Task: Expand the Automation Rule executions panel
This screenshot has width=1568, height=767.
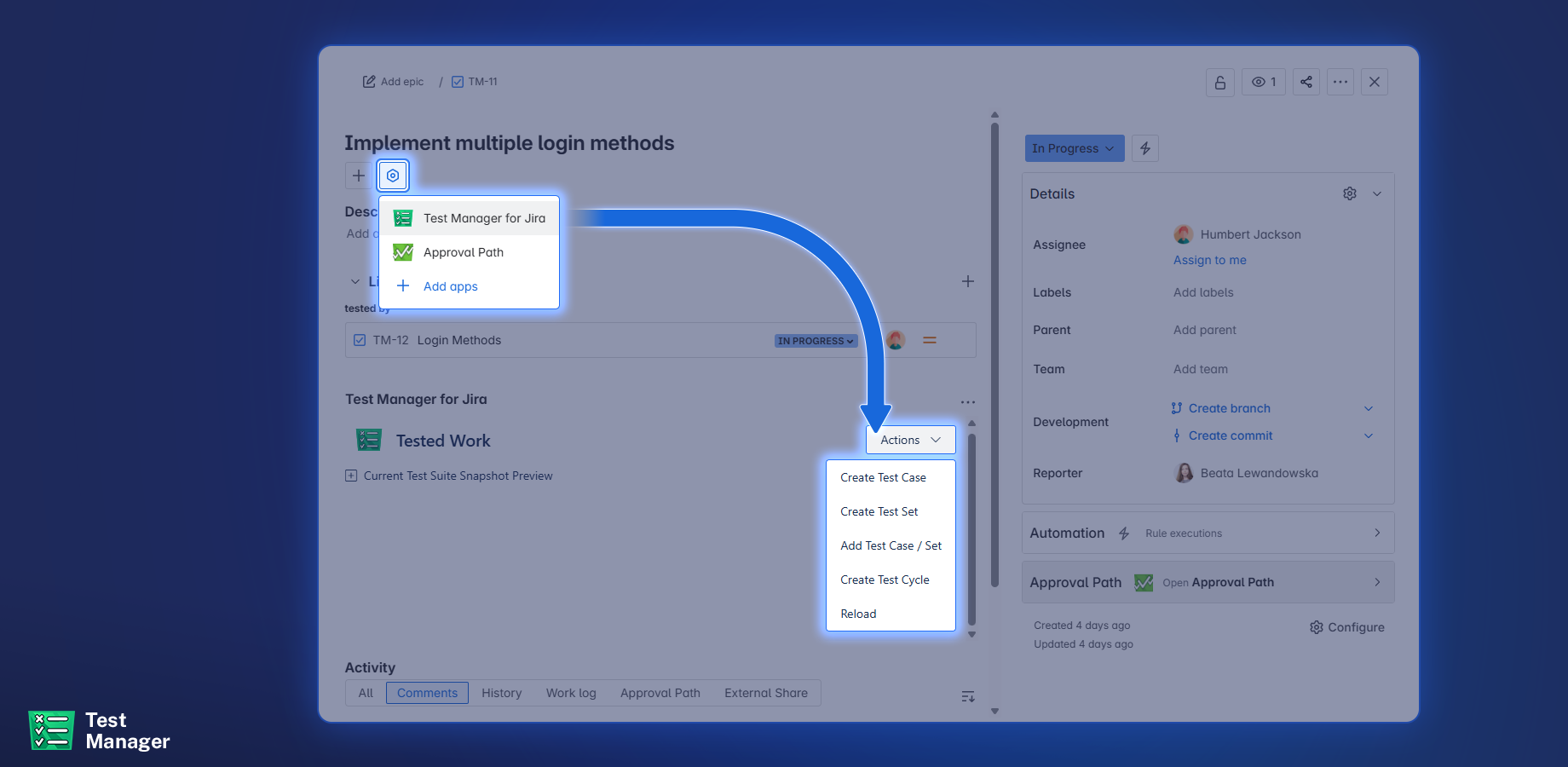Action: 1208,533
